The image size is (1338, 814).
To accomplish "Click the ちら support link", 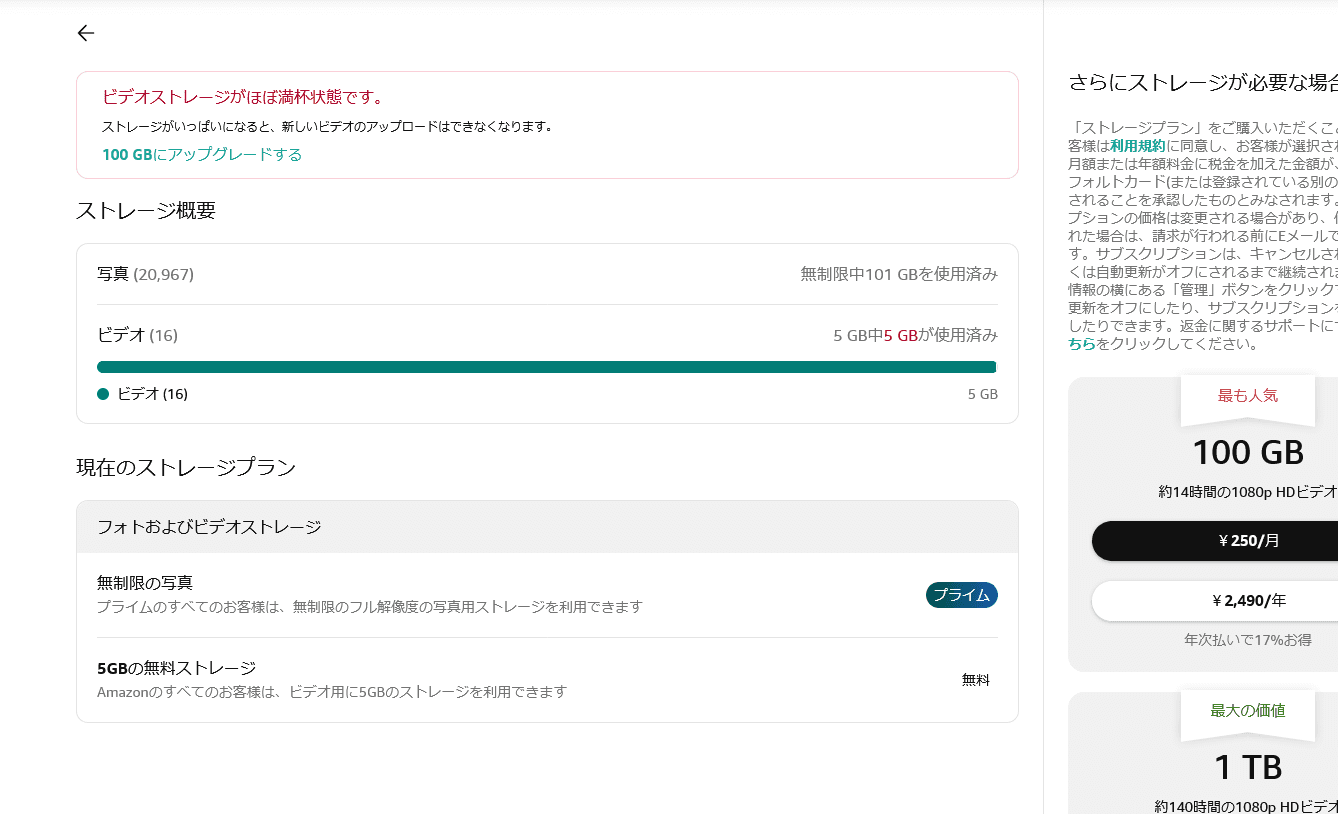I will 1081,343.
